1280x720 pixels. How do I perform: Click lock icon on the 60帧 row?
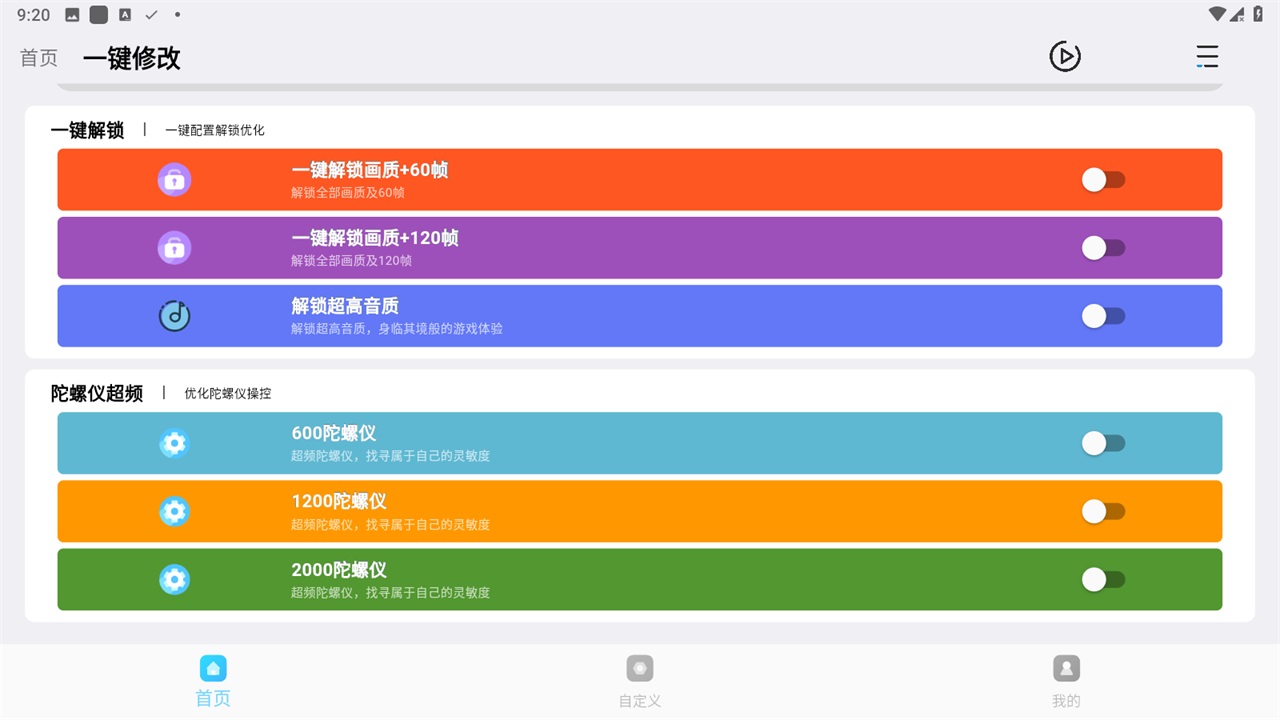174,180
